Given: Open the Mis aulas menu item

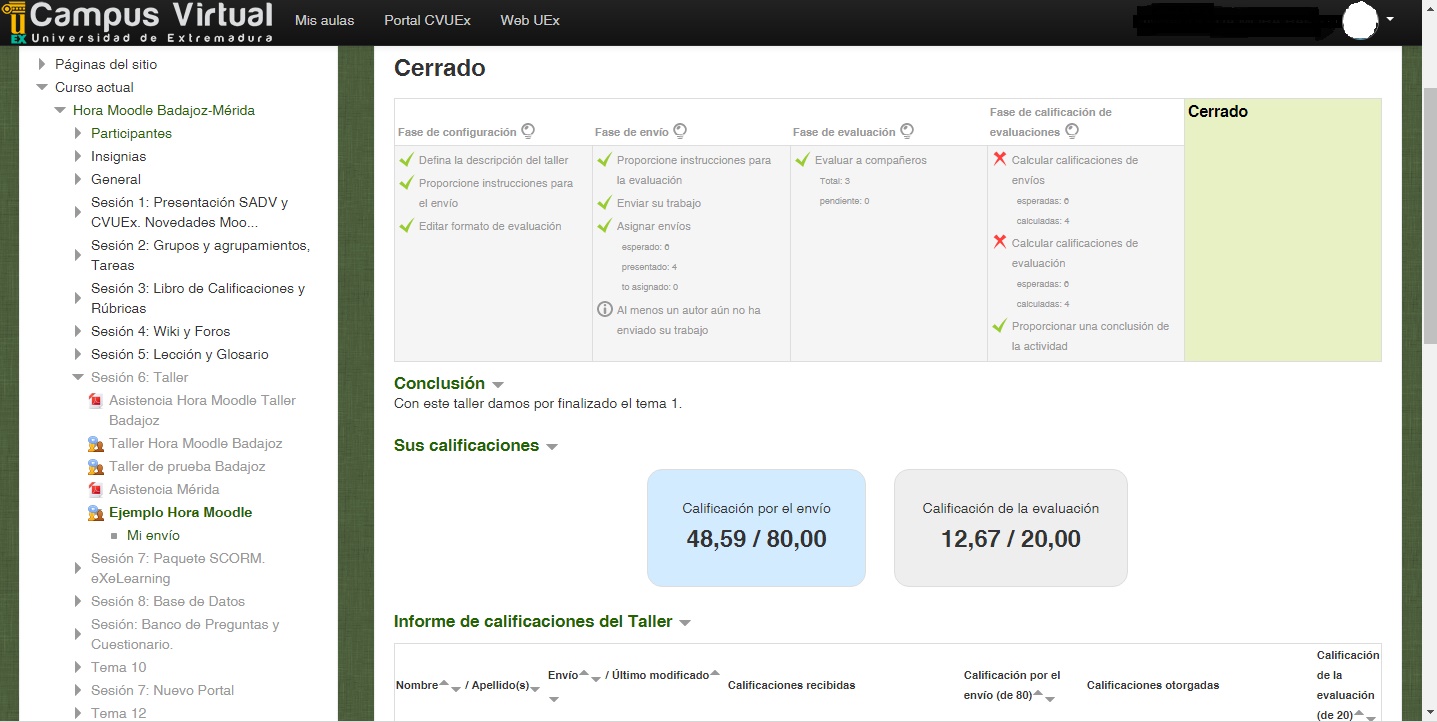Looking at the screenshot, I should [x=324, y=21].
